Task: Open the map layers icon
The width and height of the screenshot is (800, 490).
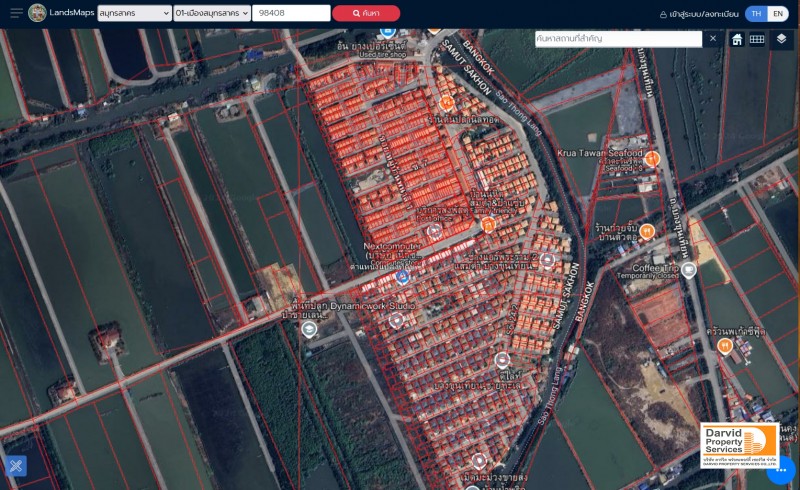Action: (781, 39)
